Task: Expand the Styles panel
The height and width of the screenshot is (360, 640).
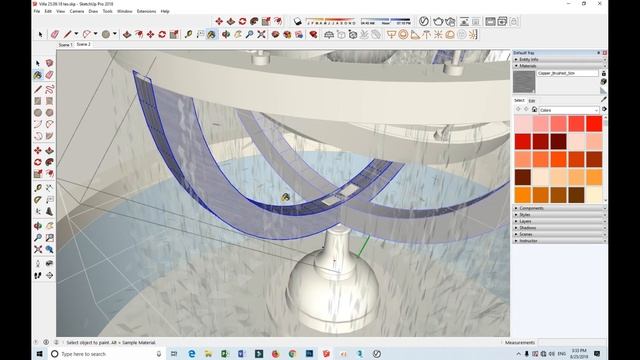Action: click(559, 215)
